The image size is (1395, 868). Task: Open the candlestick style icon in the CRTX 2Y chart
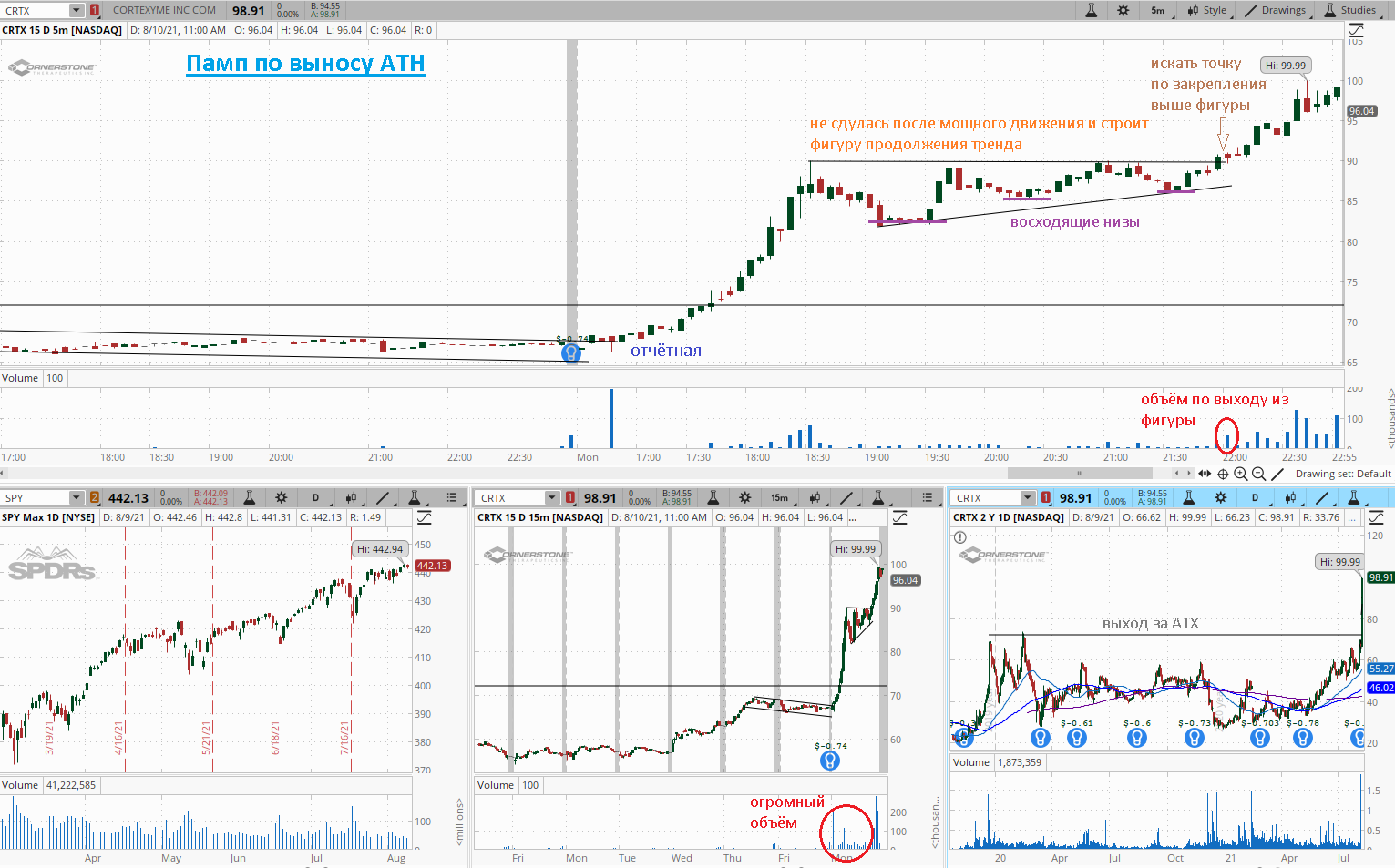coord(1289,498)
